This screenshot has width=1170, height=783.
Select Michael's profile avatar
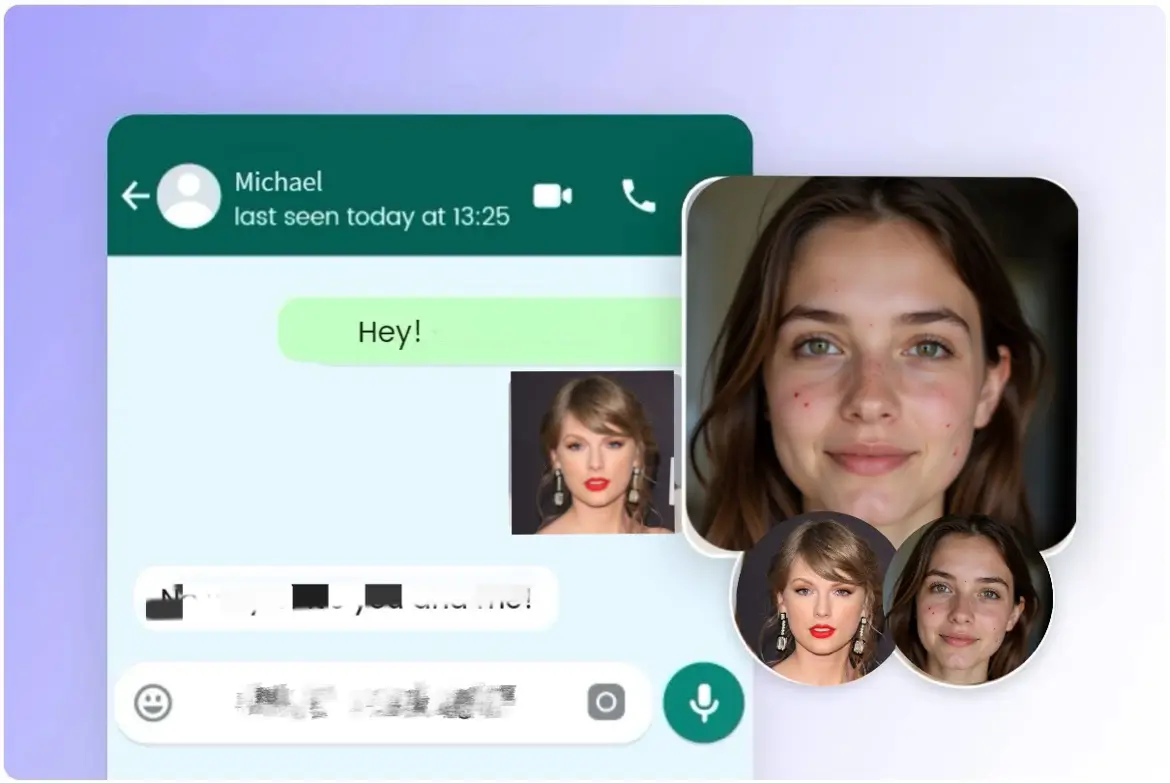[x=189, y=196]
